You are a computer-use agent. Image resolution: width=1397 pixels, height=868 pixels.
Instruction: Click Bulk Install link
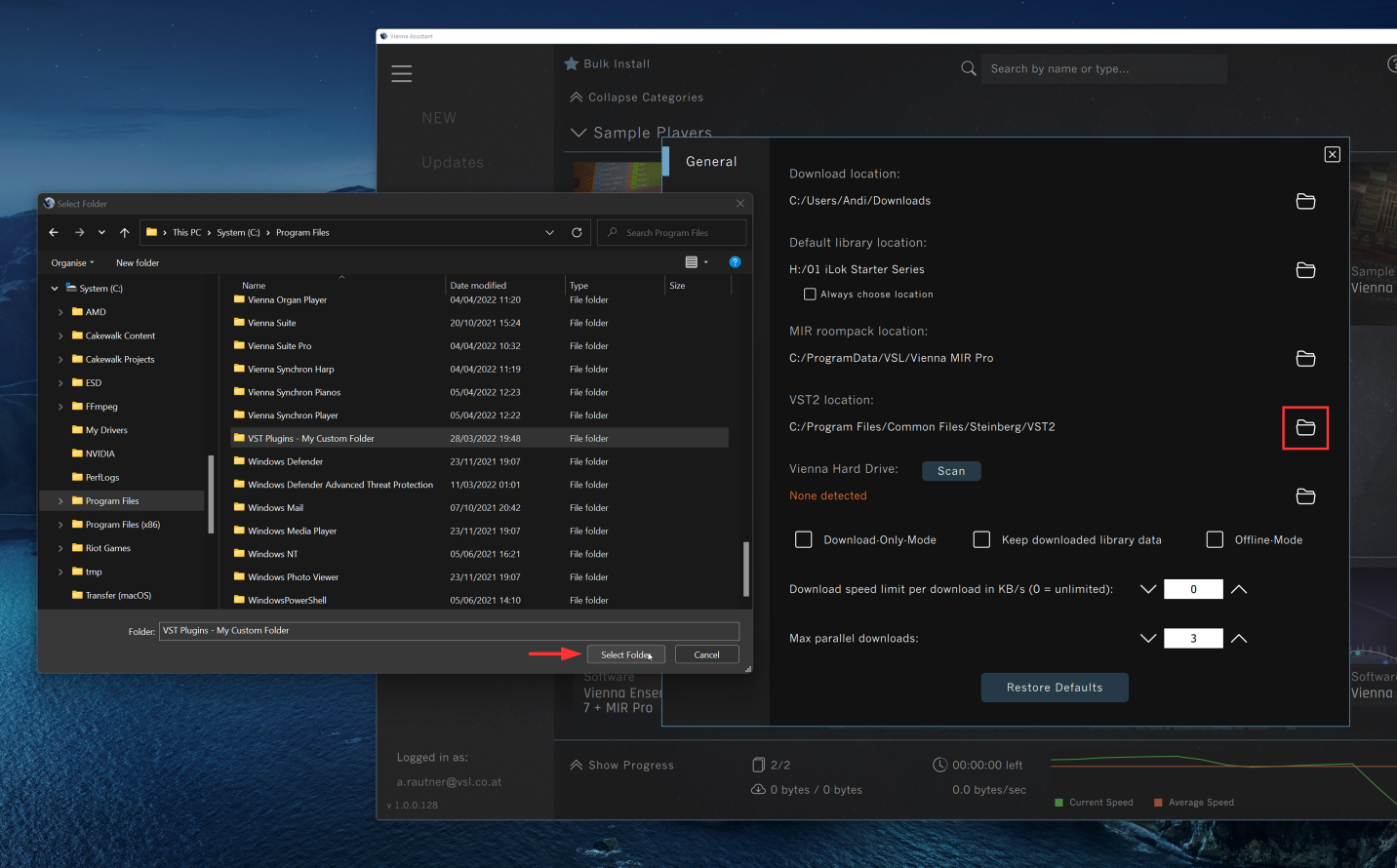pos(617,63)
